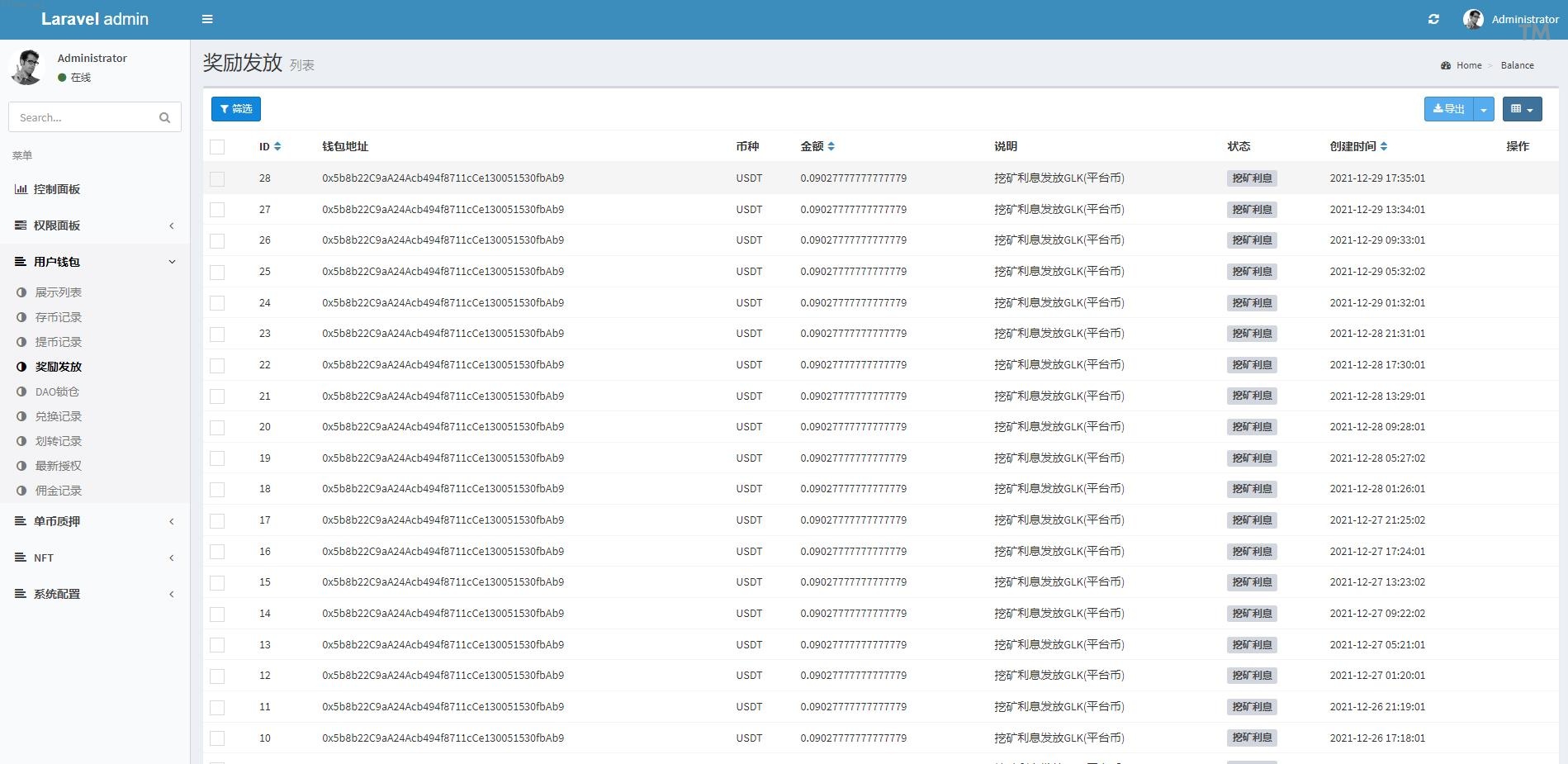This screenshot has height=764, width=1568.
Task: Open DAO锁仓 menu item
Action: click(x=57, y=391)
